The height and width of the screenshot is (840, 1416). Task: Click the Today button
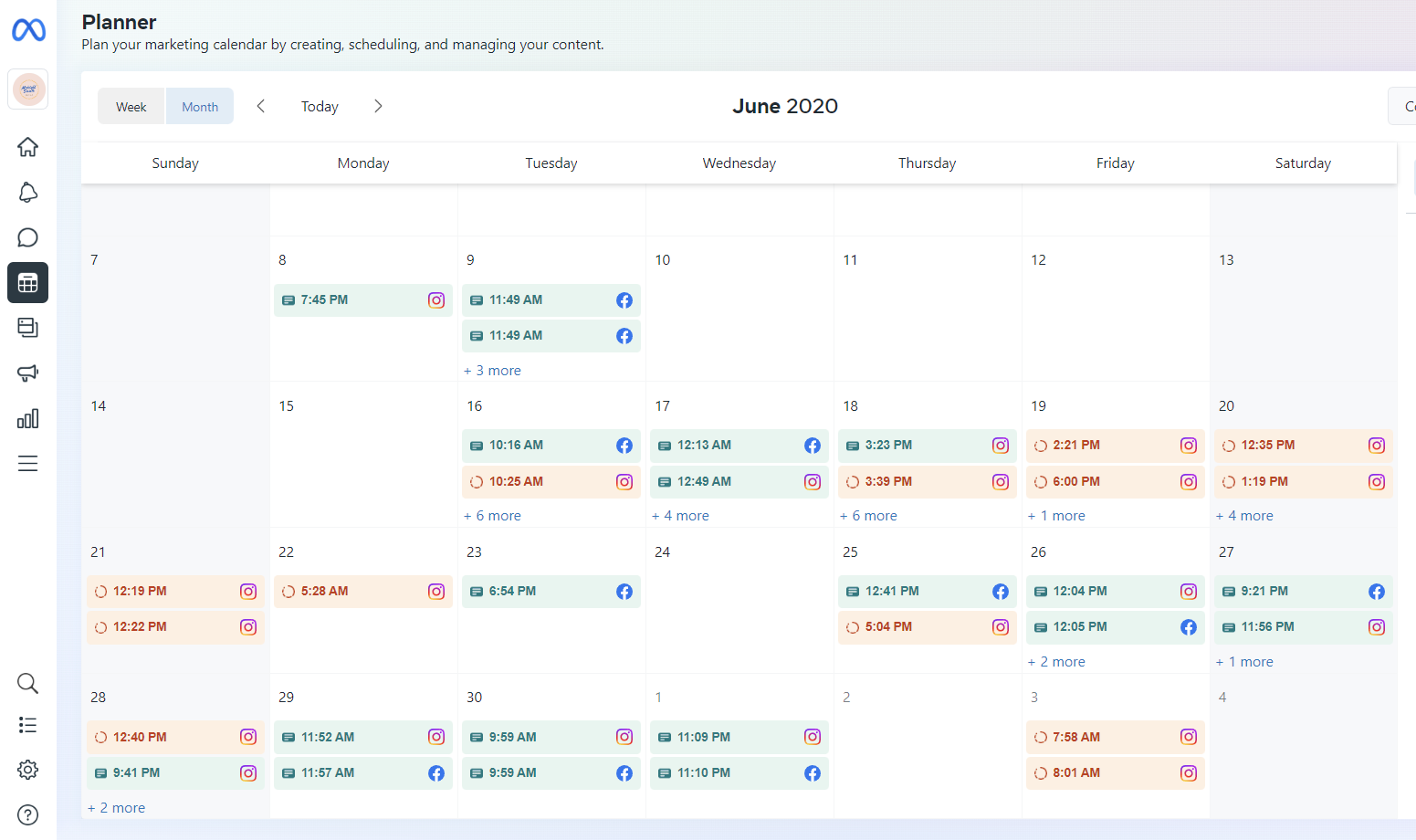pyautogui.click(x=320, y=107)
